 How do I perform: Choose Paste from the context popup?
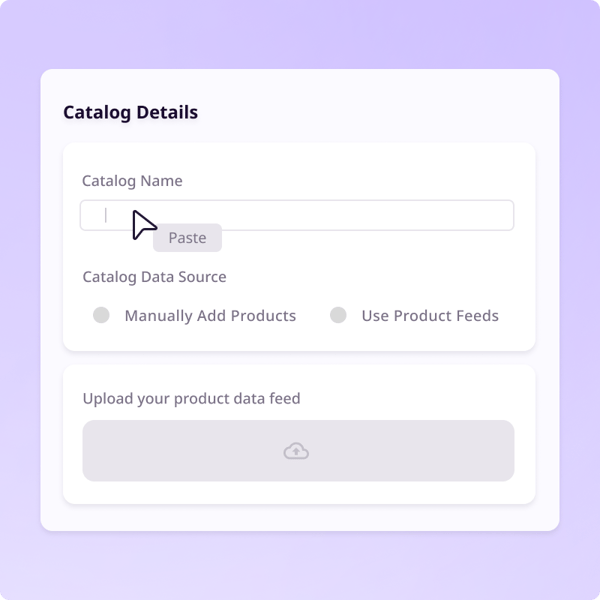pyautogui.click(x=188, y=238)
